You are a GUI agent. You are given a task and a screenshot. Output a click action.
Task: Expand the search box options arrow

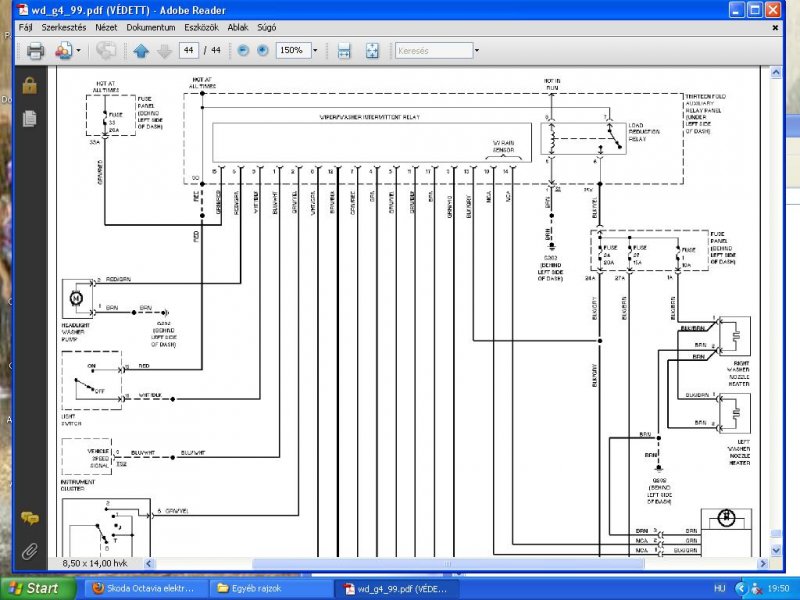[477, 51]
